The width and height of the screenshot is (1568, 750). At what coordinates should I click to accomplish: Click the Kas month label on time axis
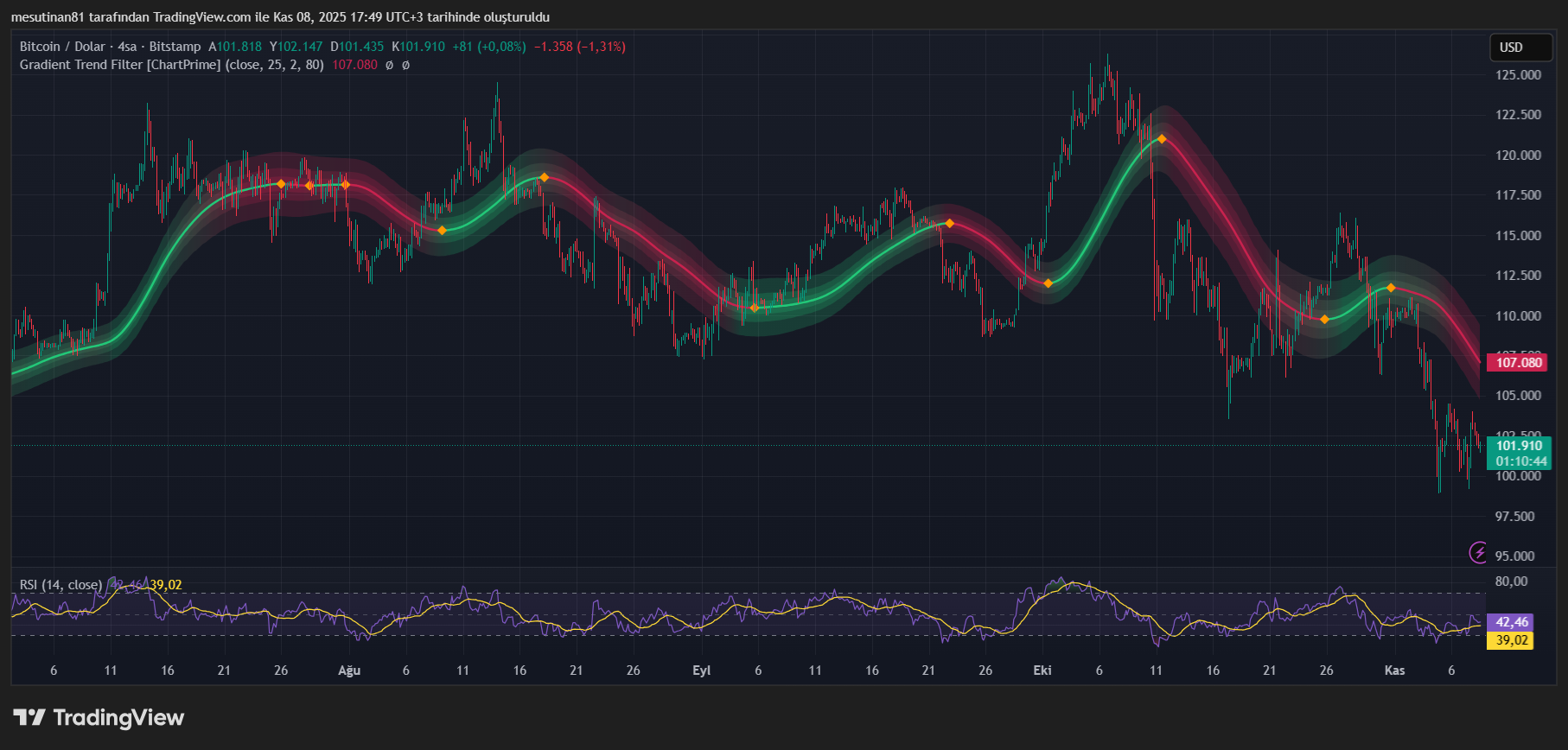click(x=1394, y=671)
